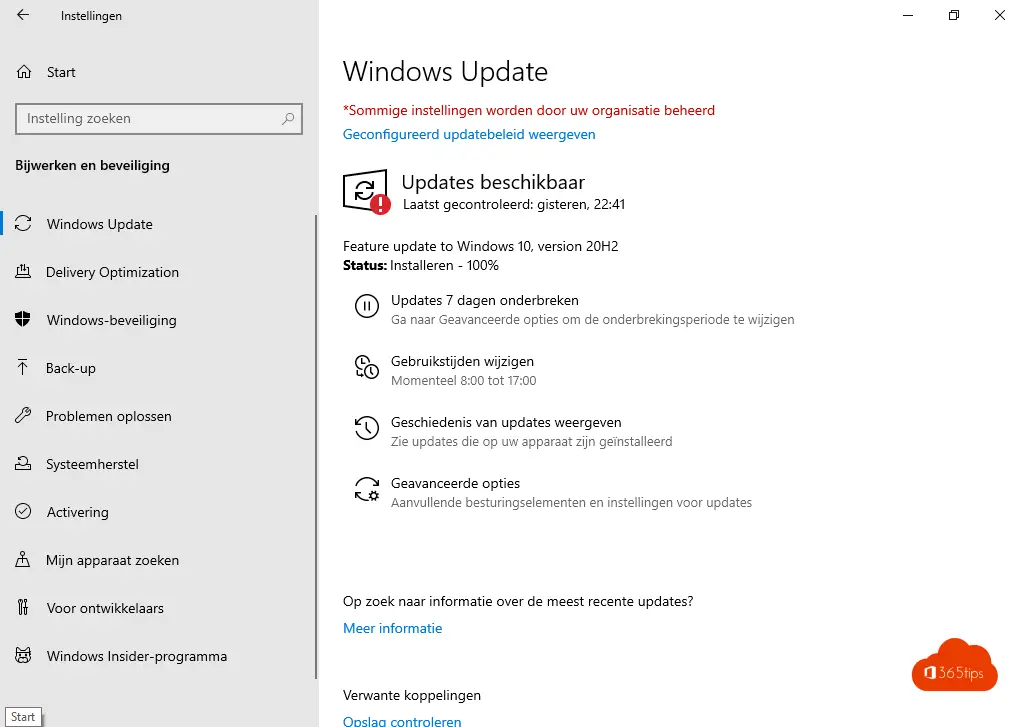Open the Start home icon
This screenshot has width=1017, height=727.
tap(24, 72)
